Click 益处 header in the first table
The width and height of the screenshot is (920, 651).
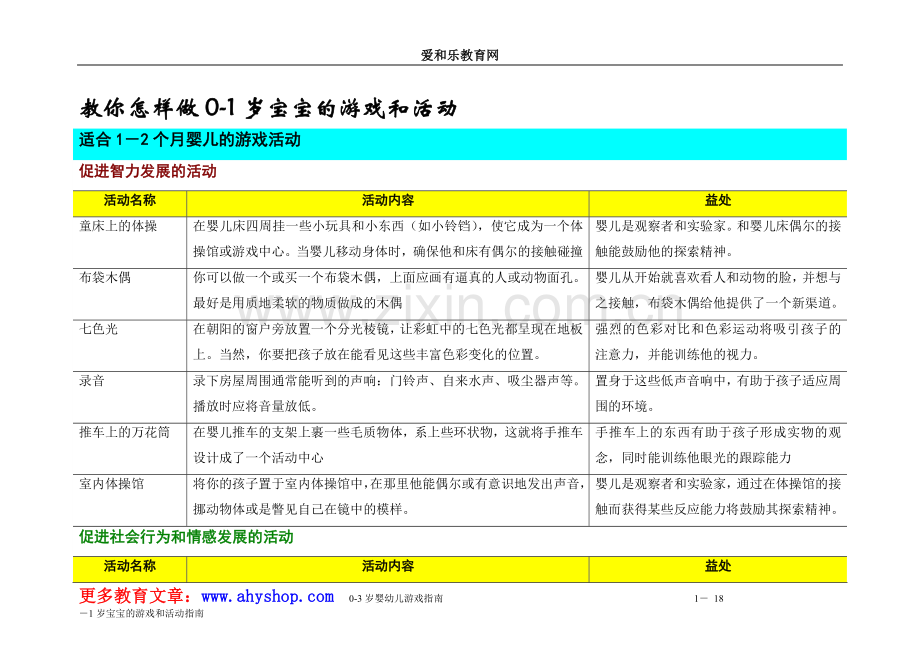(717, 200)
